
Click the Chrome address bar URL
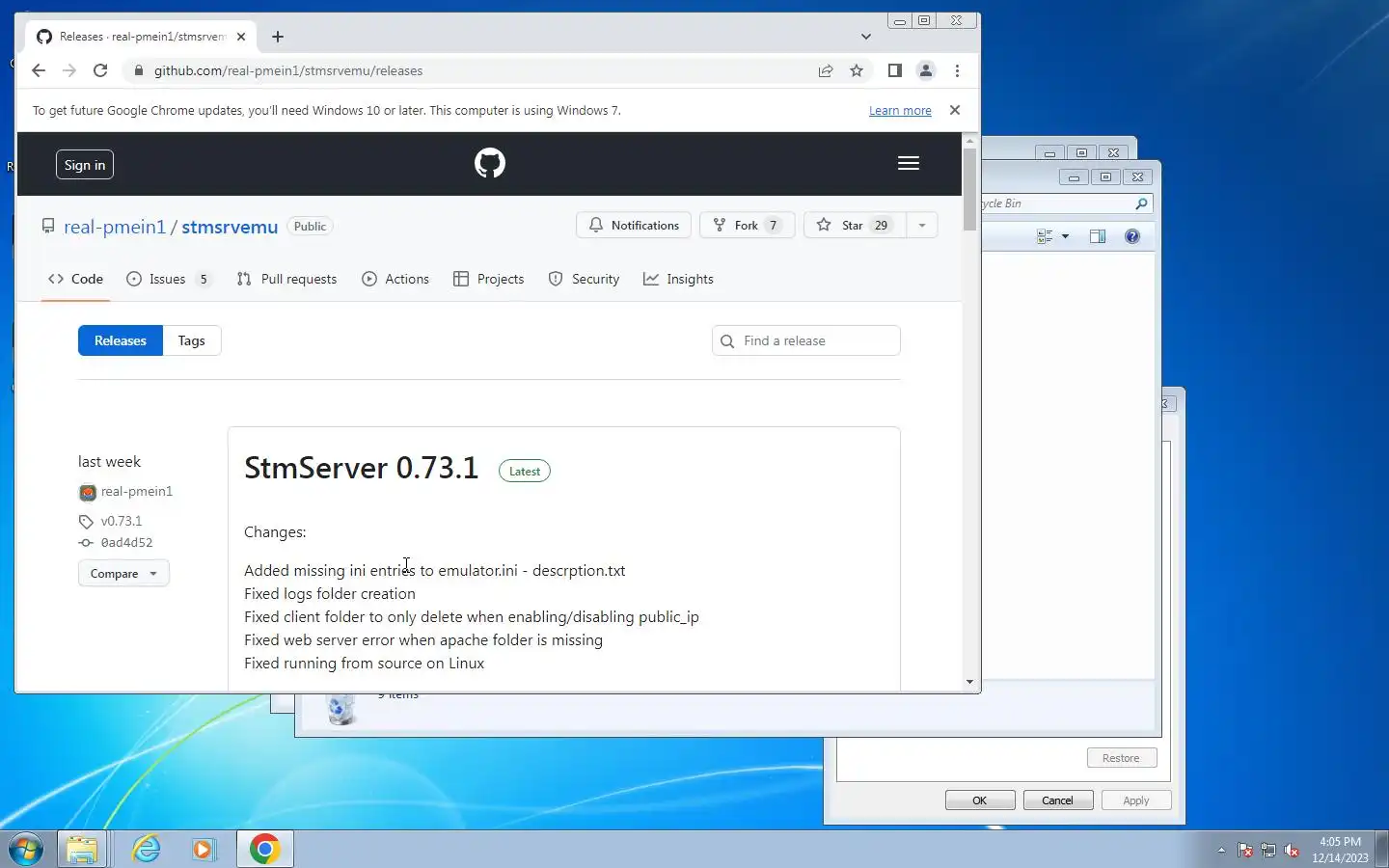tap(288, 70)
